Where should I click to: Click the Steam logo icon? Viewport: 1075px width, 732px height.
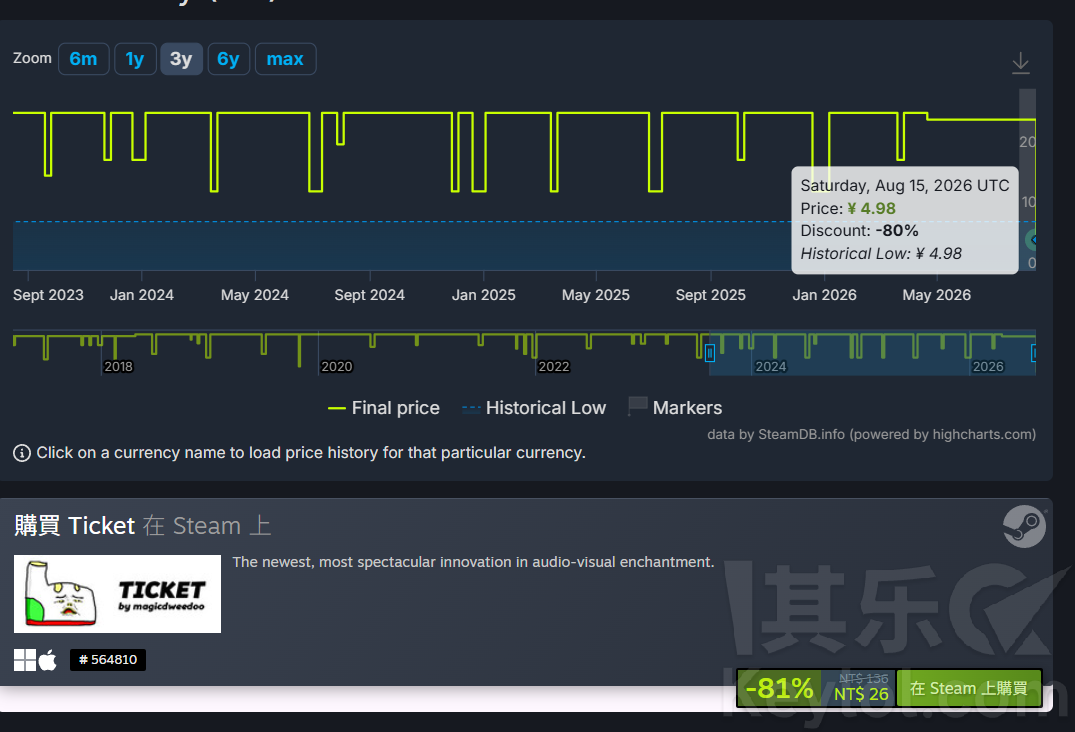coord(1024,526)
